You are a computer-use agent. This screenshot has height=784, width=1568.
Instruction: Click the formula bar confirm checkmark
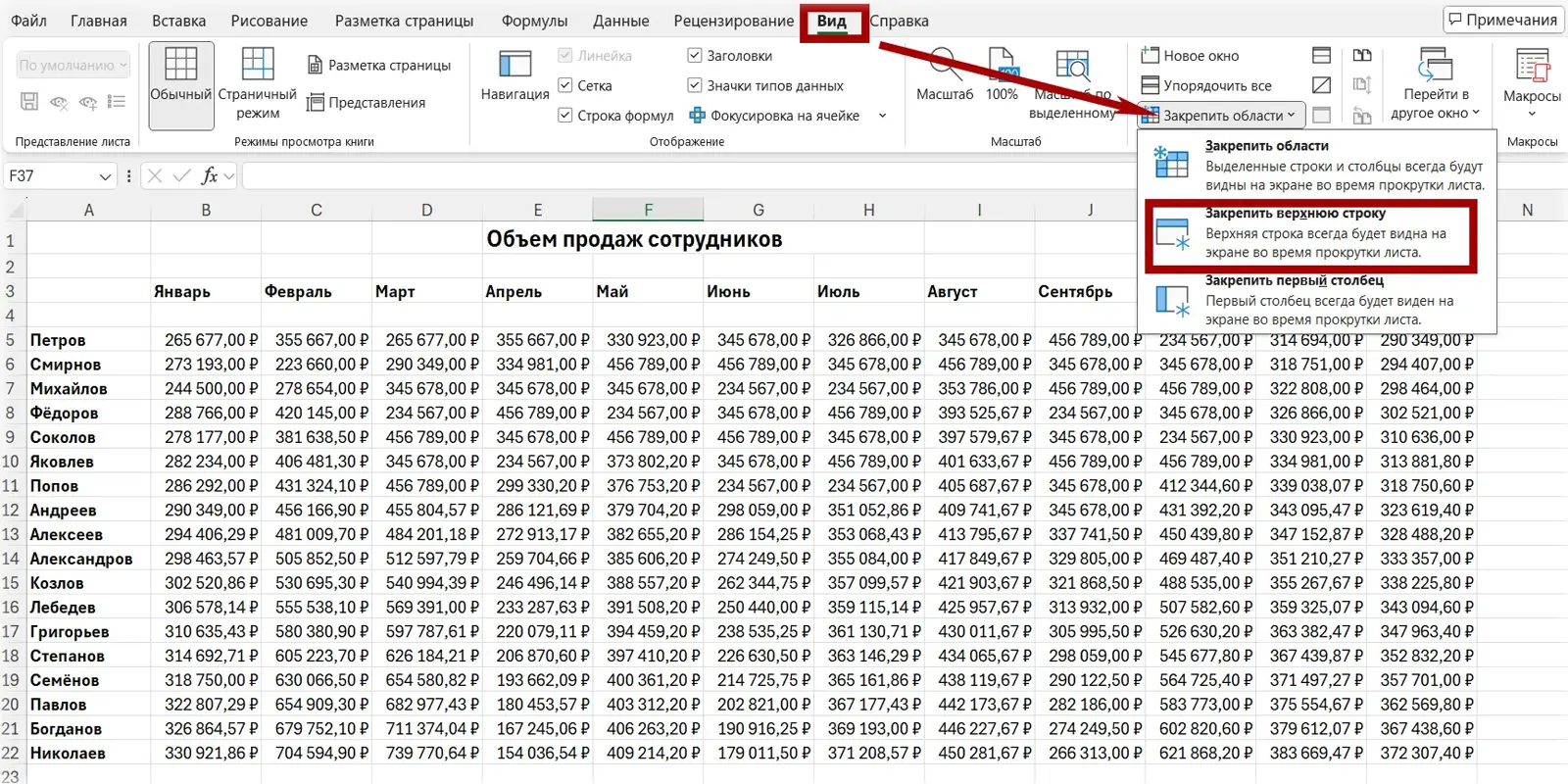[x=181, y=175]
